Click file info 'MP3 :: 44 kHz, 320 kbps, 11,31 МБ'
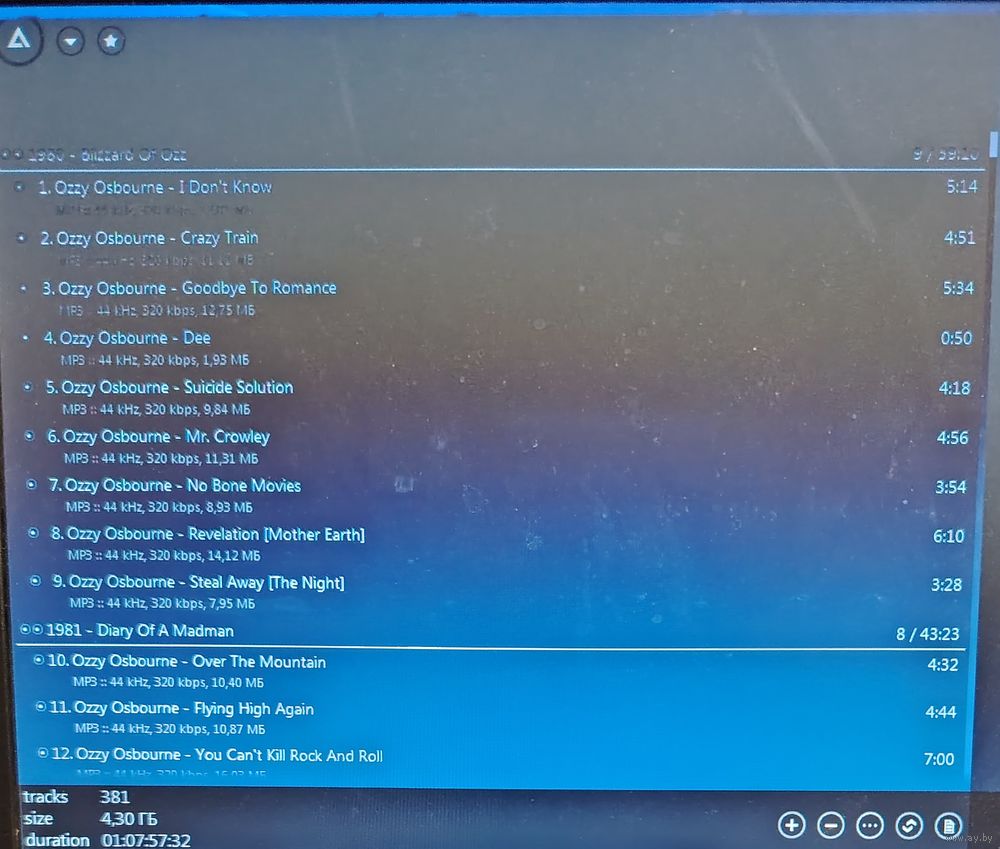Image resolution: width=1000 pixels, height=849 pixels. 161,458
